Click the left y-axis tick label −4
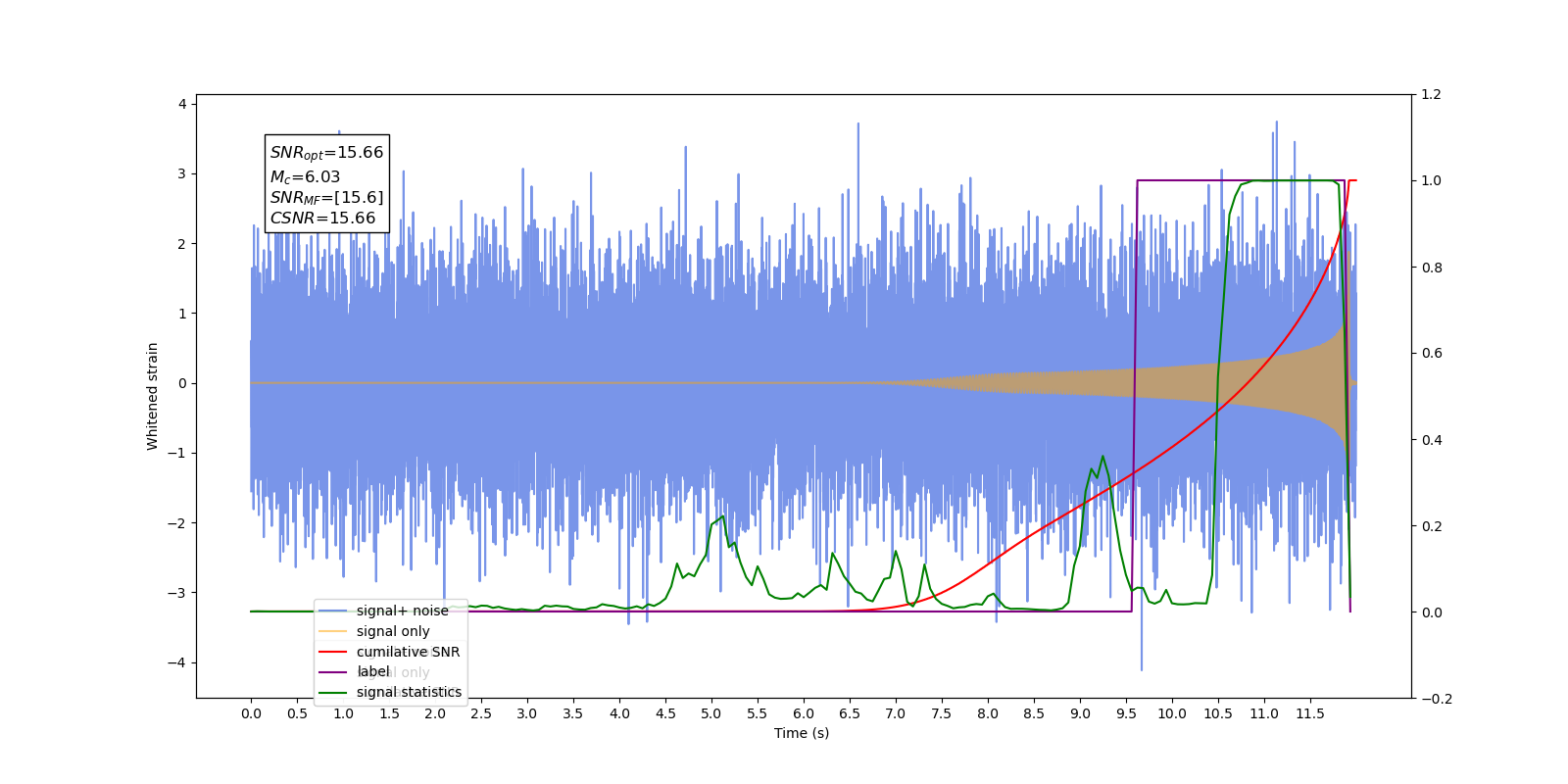The width and height of the screenshot is (1568, 784). [176, 662]
